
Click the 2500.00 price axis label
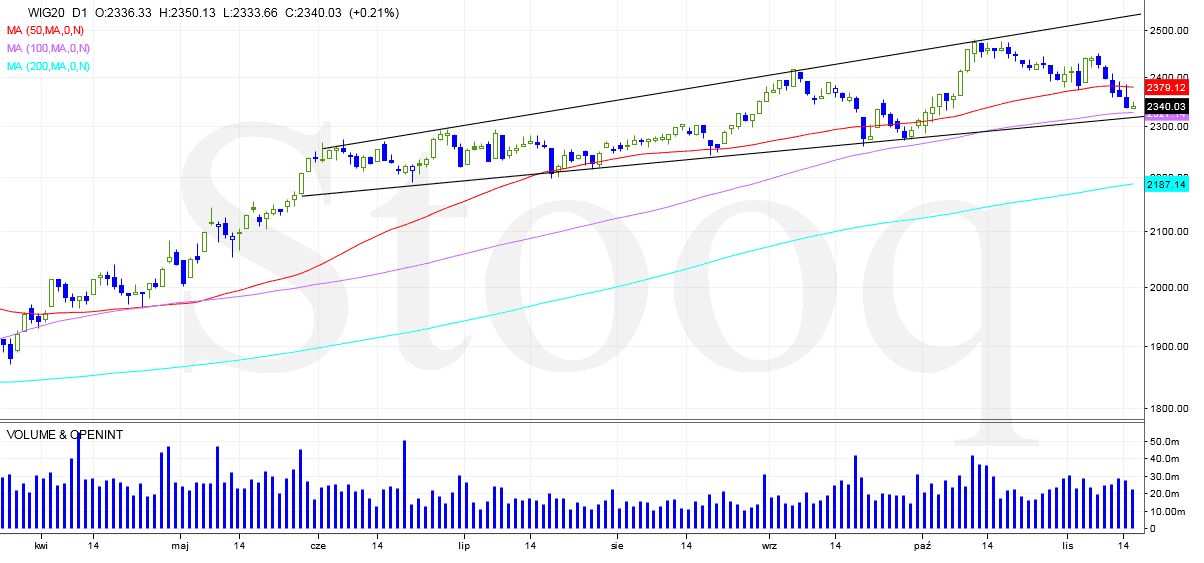[x=1166, y=31]
